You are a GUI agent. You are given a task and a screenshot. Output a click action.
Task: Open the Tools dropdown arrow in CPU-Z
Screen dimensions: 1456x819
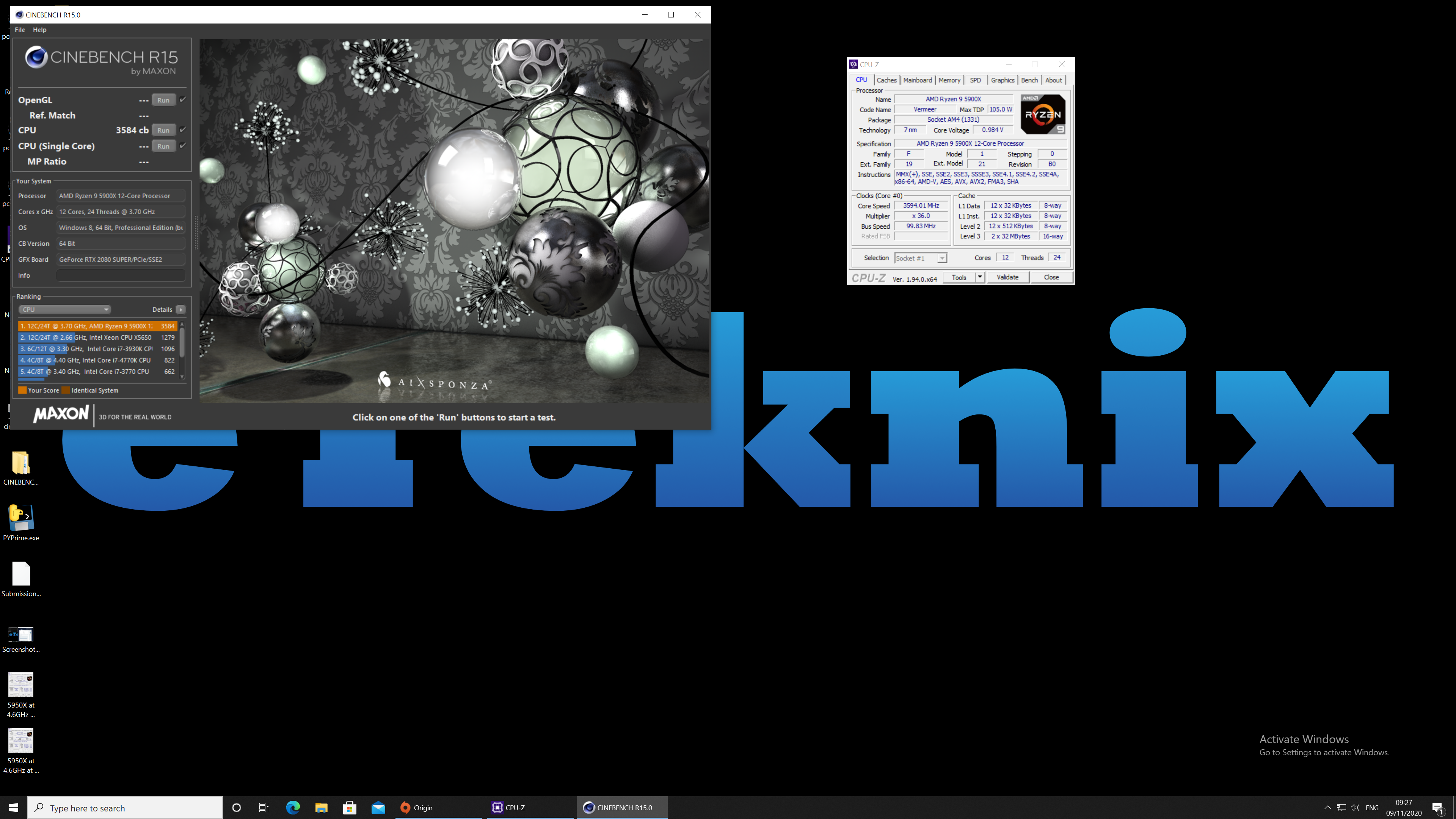point(979,278)
